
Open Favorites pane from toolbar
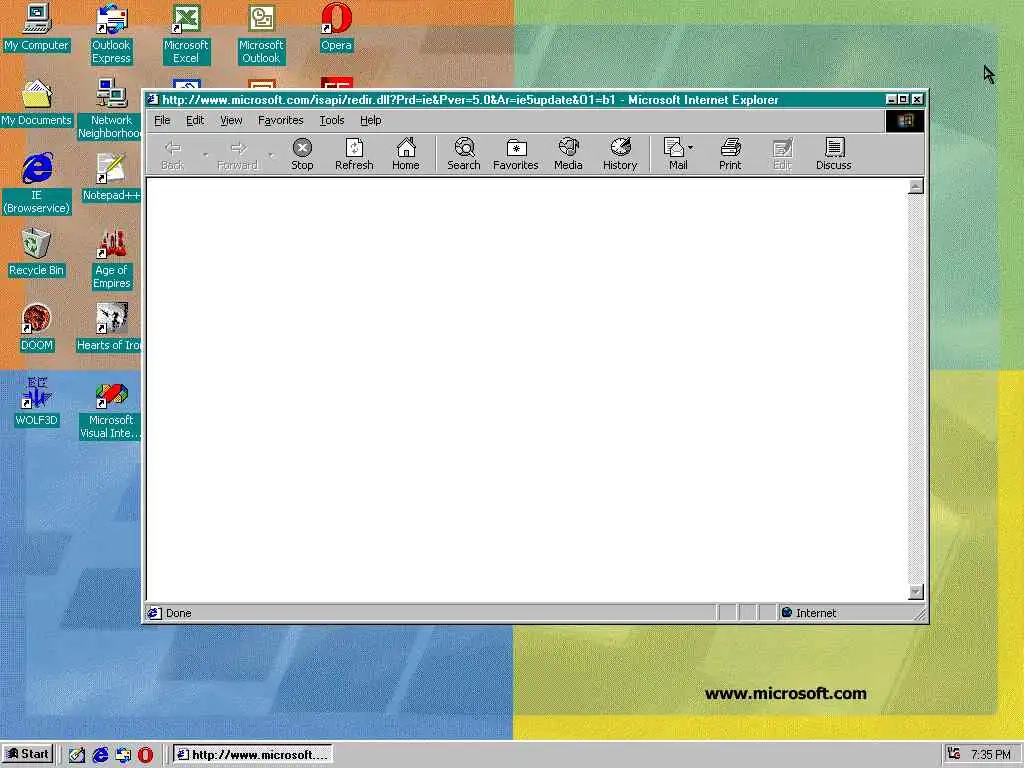pyautogui.click(x=515, y=154)
